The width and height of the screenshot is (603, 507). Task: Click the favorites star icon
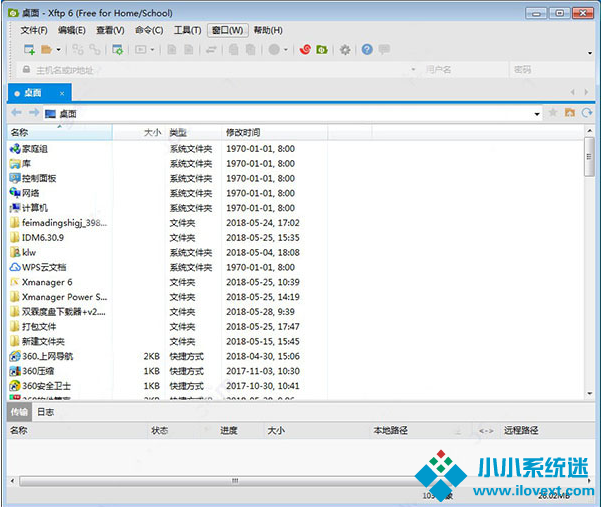[553, 113]
